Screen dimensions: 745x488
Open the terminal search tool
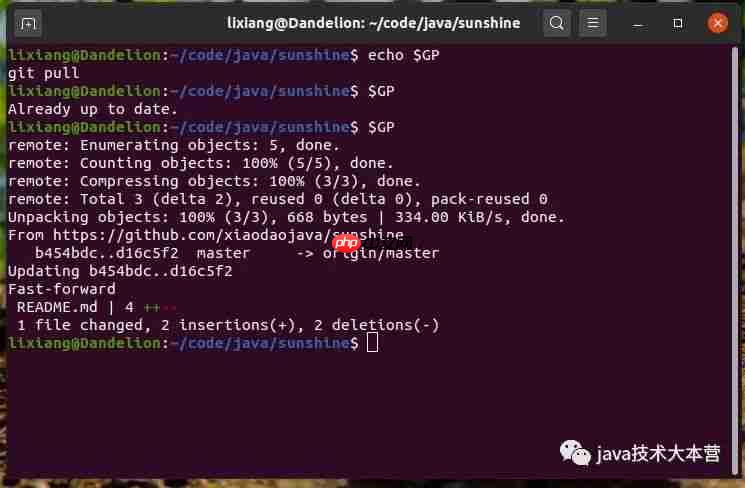(557, 23)
